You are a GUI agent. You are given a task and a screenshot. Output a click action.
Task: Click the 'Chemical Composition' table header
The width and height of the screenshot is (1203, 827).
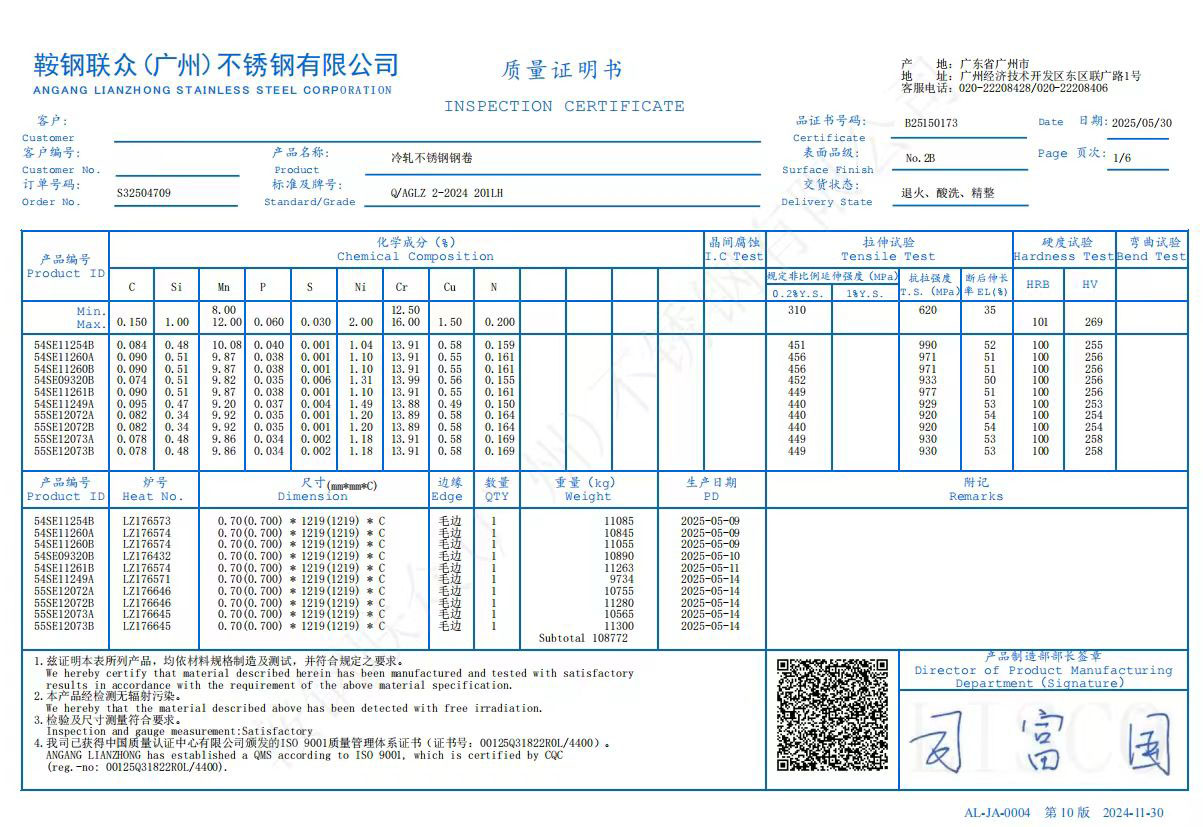click(415, 256)
